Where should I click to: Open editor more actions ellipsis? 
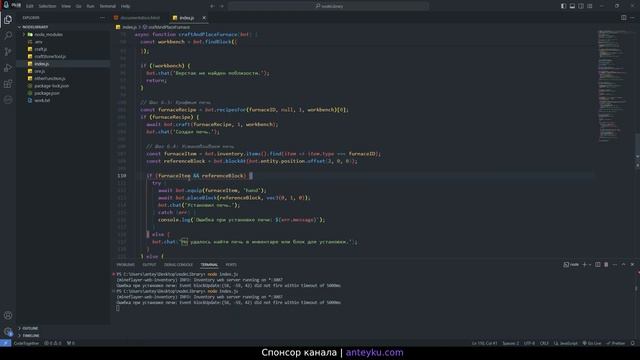(x=632, y=18)
